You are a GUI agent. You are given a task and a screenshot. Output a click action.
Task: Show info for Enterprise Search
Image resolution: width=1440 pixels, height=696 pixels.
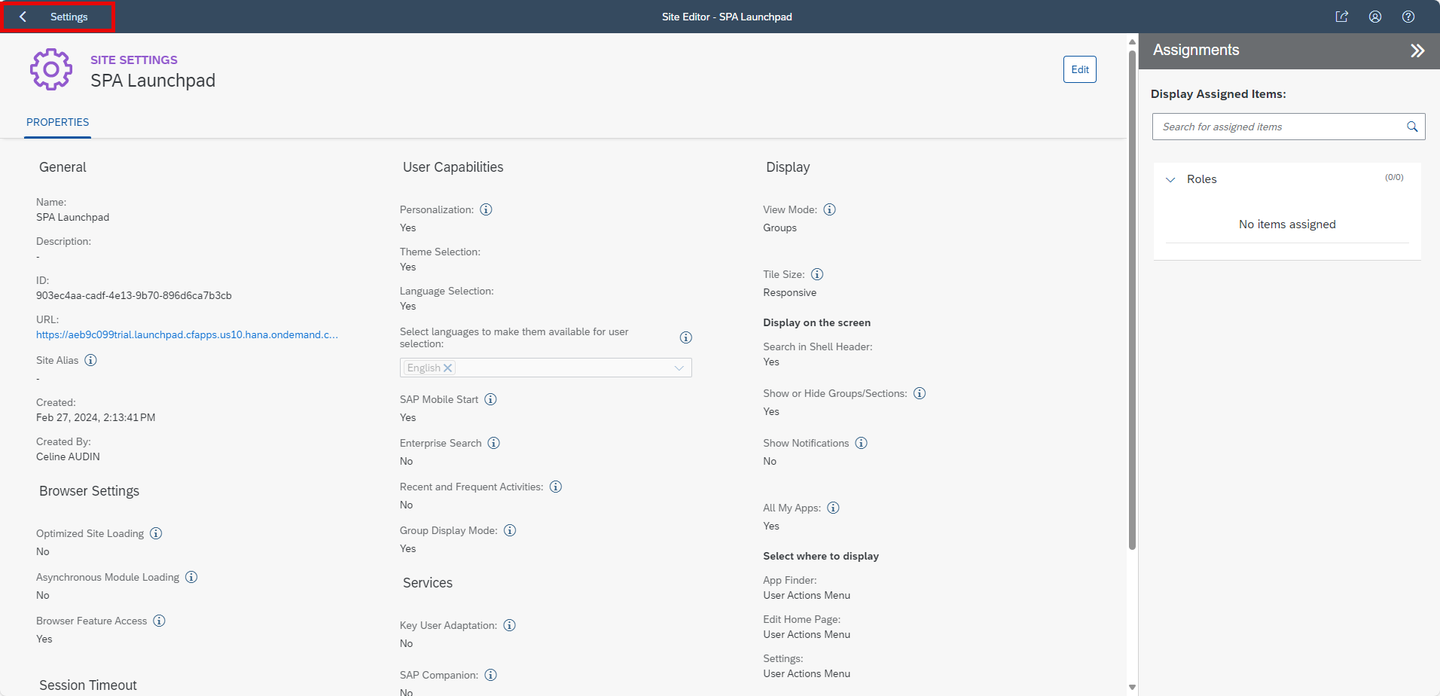click(493, 443)
